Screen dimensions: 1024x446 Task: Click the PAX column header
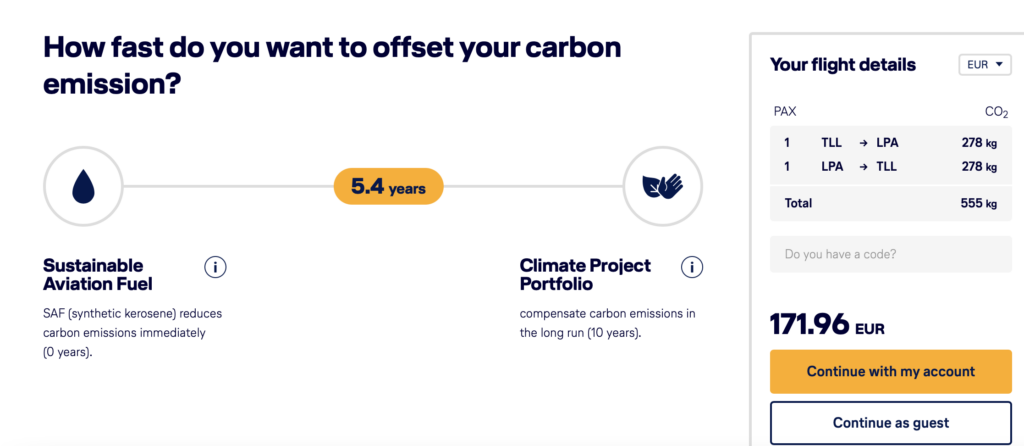(785, 112)
